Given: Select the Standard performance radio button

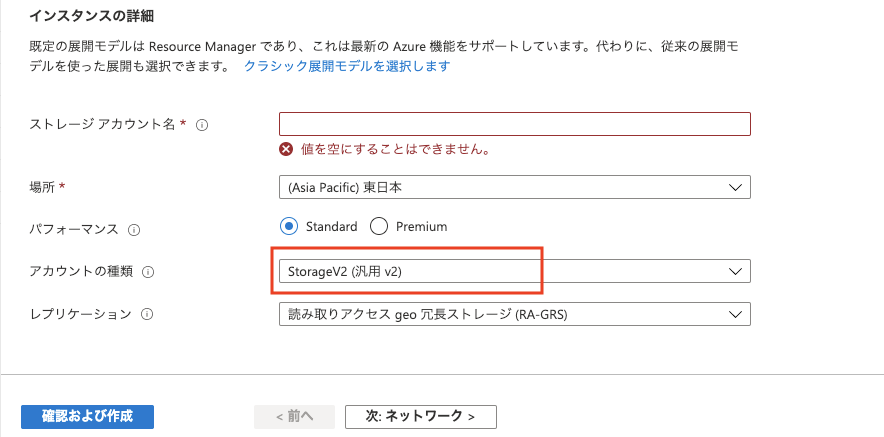Looking at the screenshot, I should (289, 227).
